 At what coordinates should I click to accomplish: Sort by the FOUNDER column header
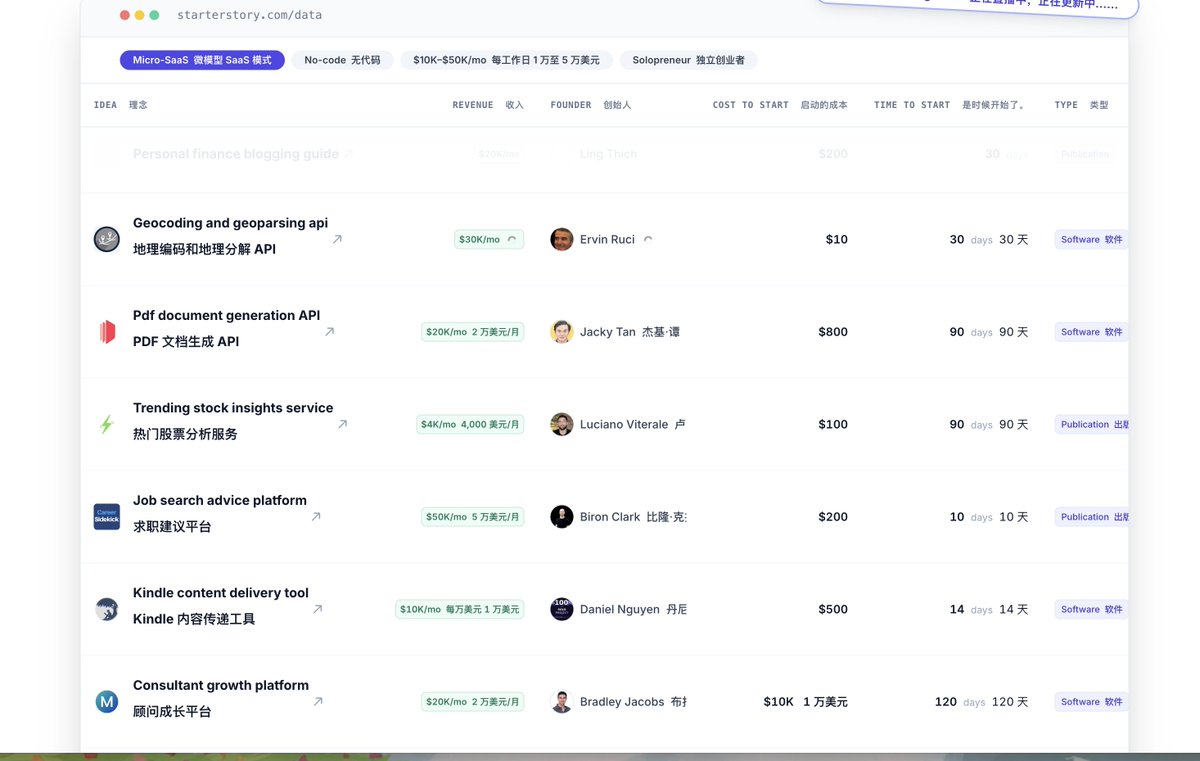(591, 105)
